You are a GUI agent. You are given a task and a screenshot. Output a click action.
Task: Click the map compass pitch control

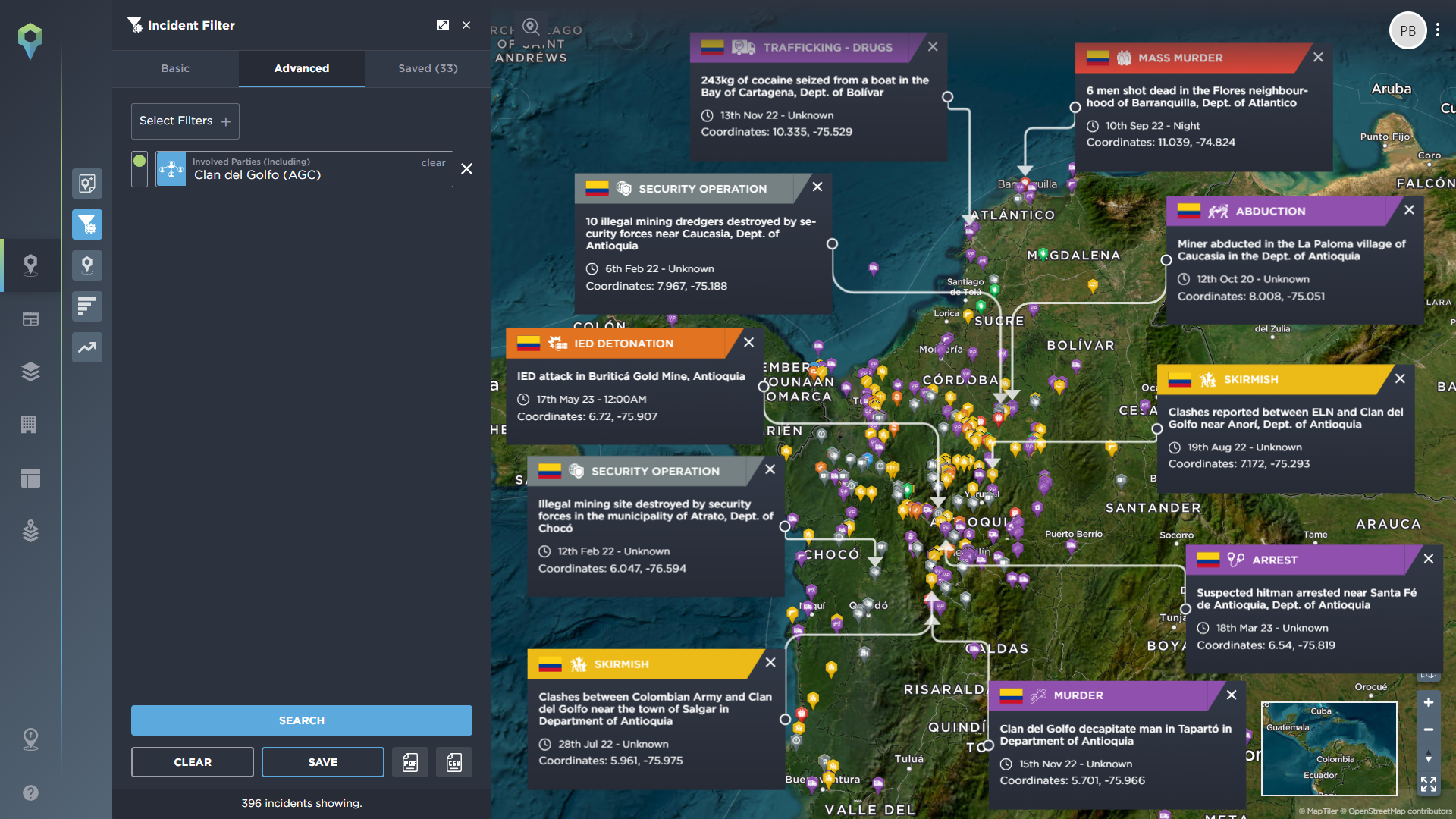coord(1429,757)
